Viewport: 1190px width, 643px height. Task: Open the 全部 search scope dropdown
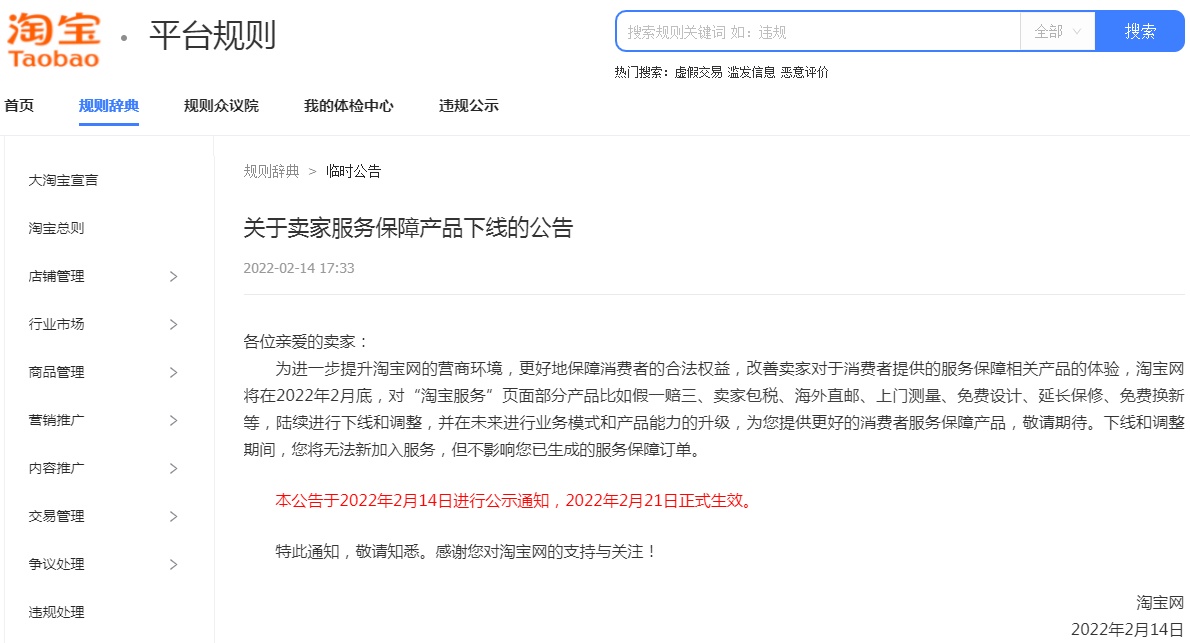click(x=1057, y=32)
